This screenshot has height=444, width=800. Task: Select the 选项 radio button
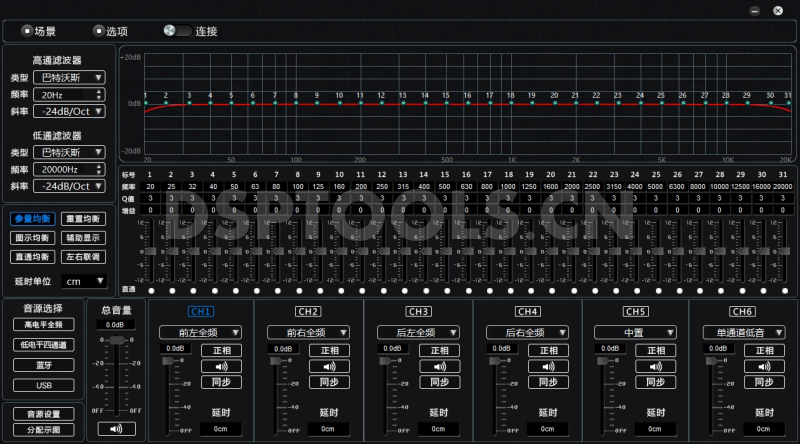(x=98, y=31)
